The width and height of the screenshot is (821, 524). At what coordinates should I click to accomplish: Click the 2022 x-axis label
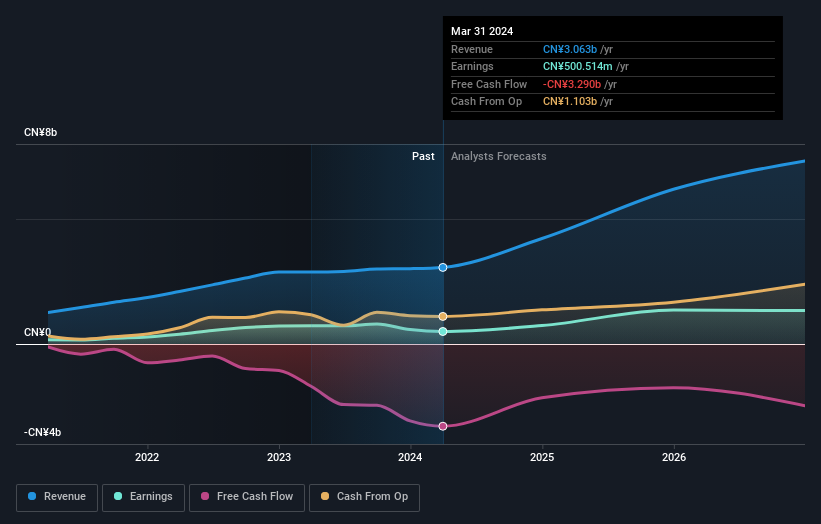(x=147, y=457)
